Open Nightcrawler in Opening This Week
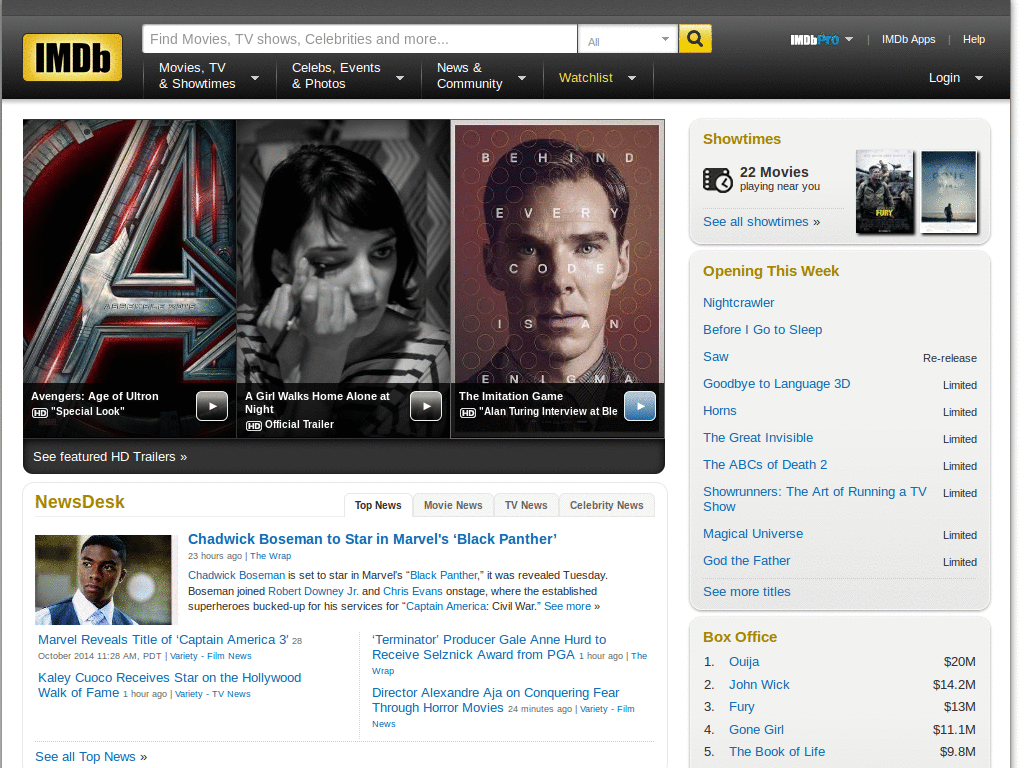Image resolution: width=1024 pixels, height=768 pixels. 739,303
